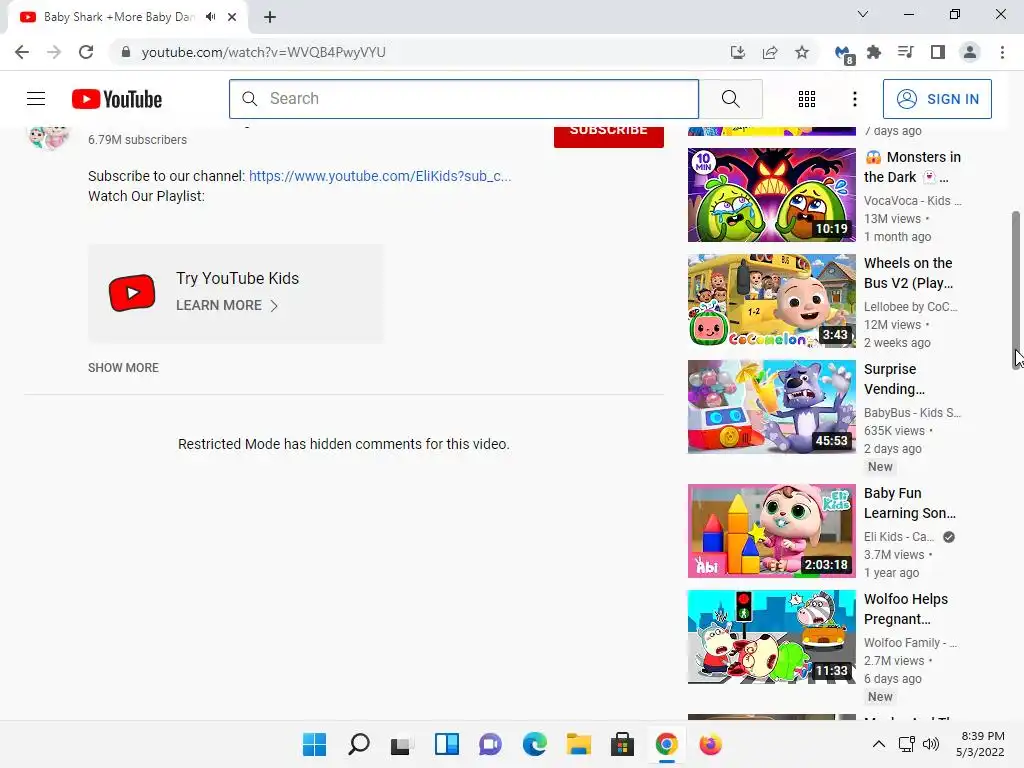1024x768 pixels.
Task: Open the YouTube apps grid icon
Action: pyautogui.click(x=807, y=99)
